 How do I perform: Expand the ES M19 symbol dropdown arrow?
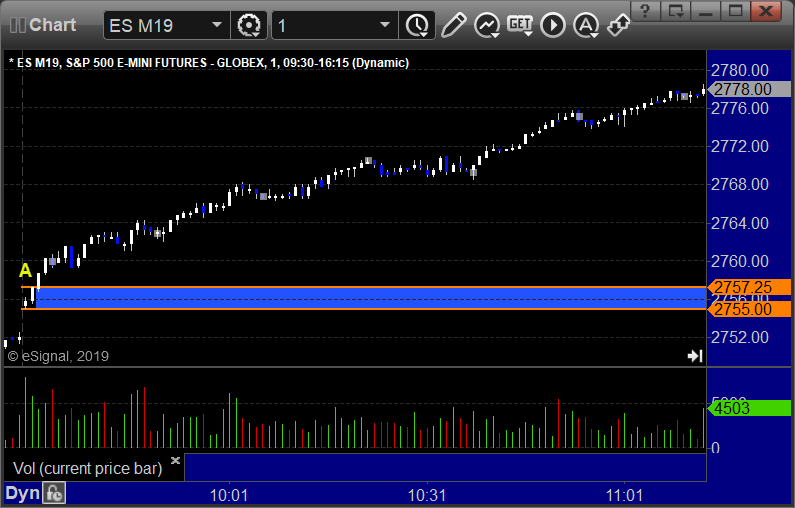pos(216,25)
